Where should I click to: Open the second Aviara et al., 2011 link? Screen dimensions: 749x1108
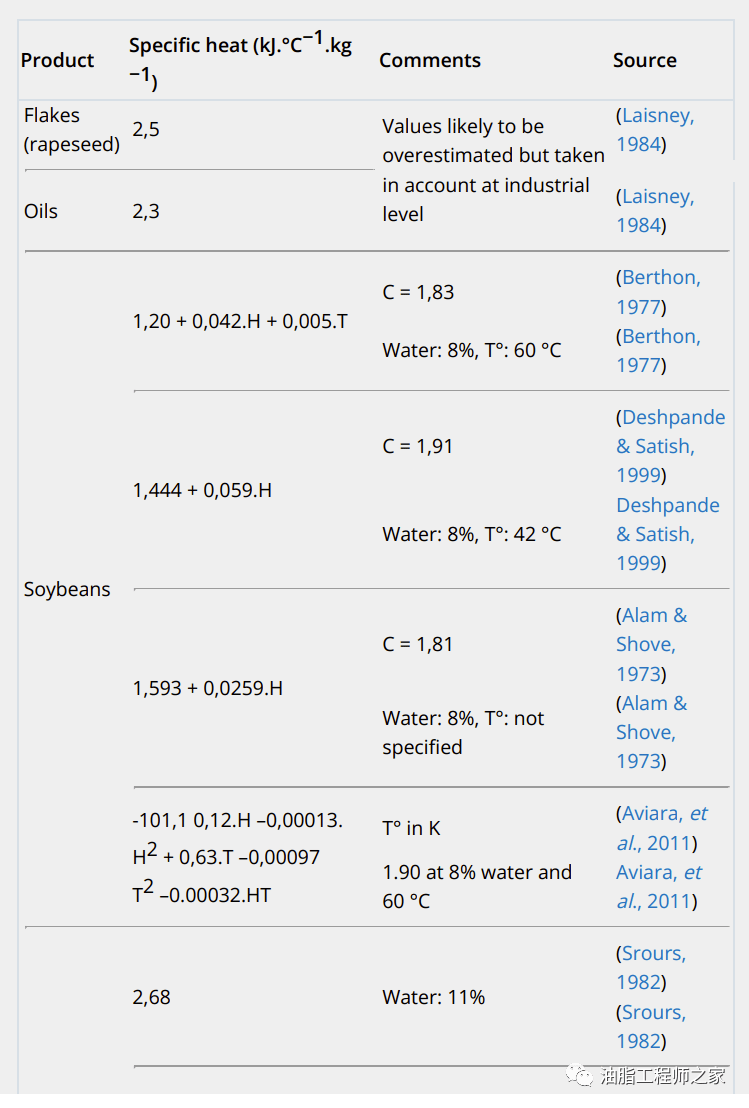click(x=658, y=886)
